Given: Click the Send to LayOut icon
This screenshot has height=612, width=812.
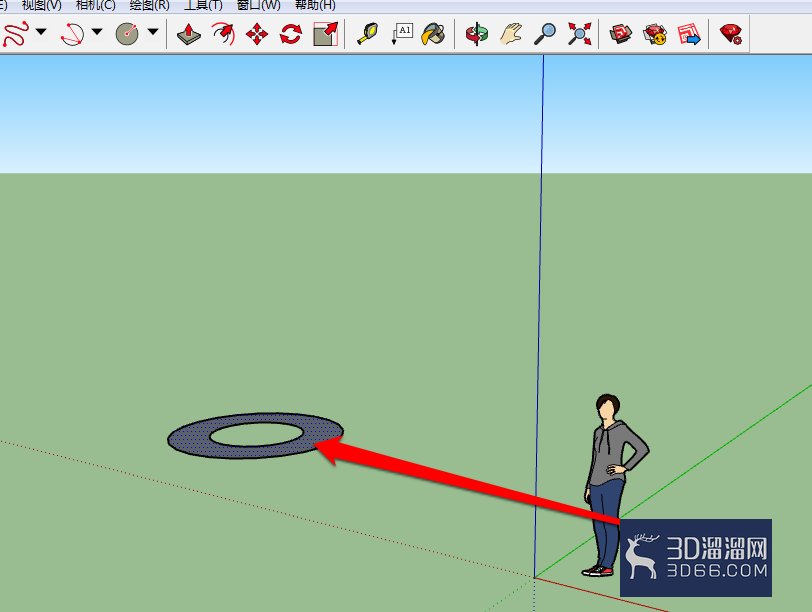Looking at the screenshot, I should click(x=689, y=34).
